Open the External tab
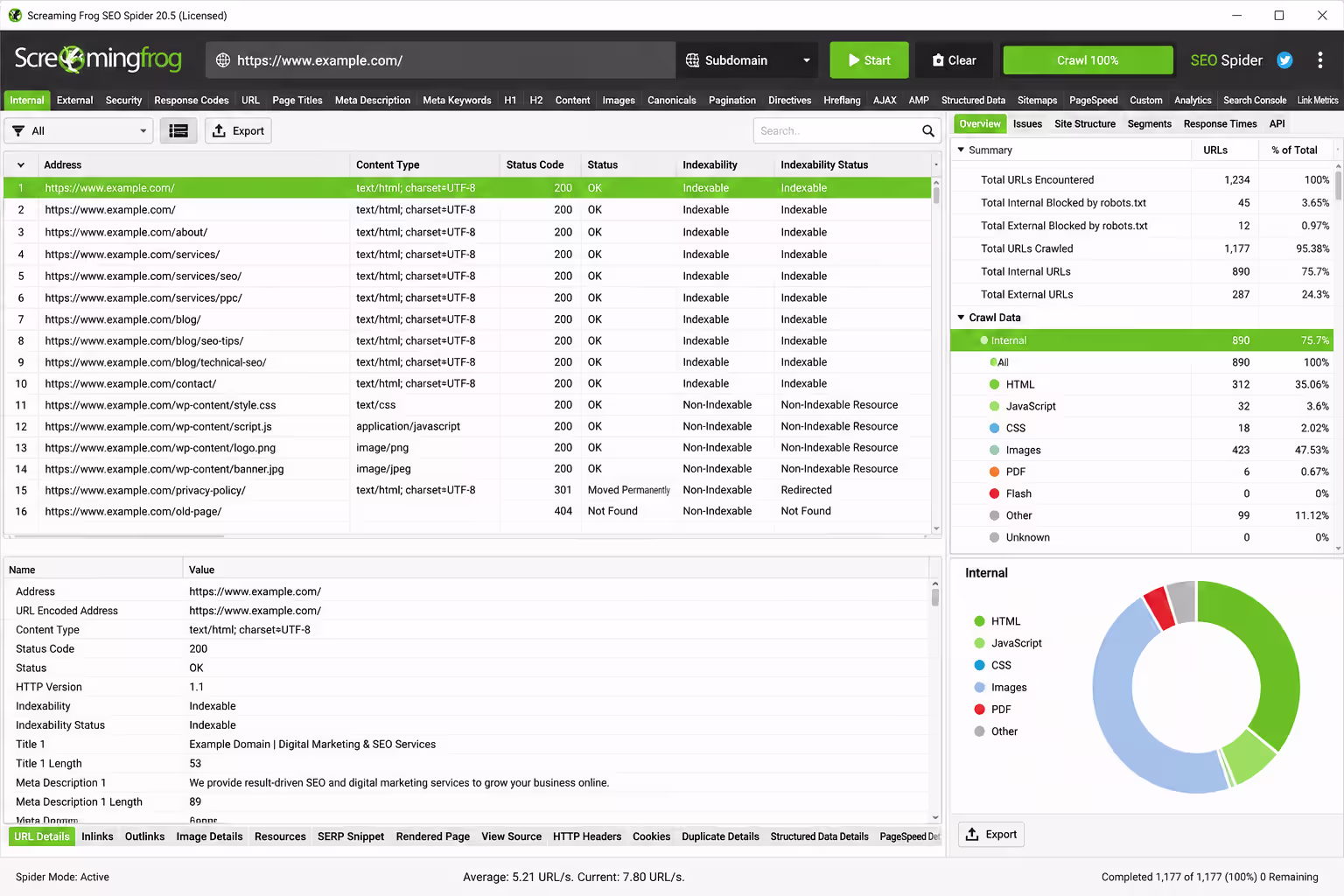The height and width of the screenshot is (896, 1344). [74, 101]
